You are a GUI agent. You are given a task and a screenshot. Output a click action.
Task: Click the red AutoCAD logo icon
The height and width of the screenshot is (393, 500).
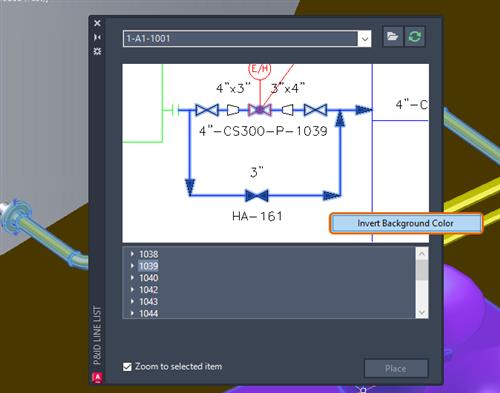pos(97,377)
